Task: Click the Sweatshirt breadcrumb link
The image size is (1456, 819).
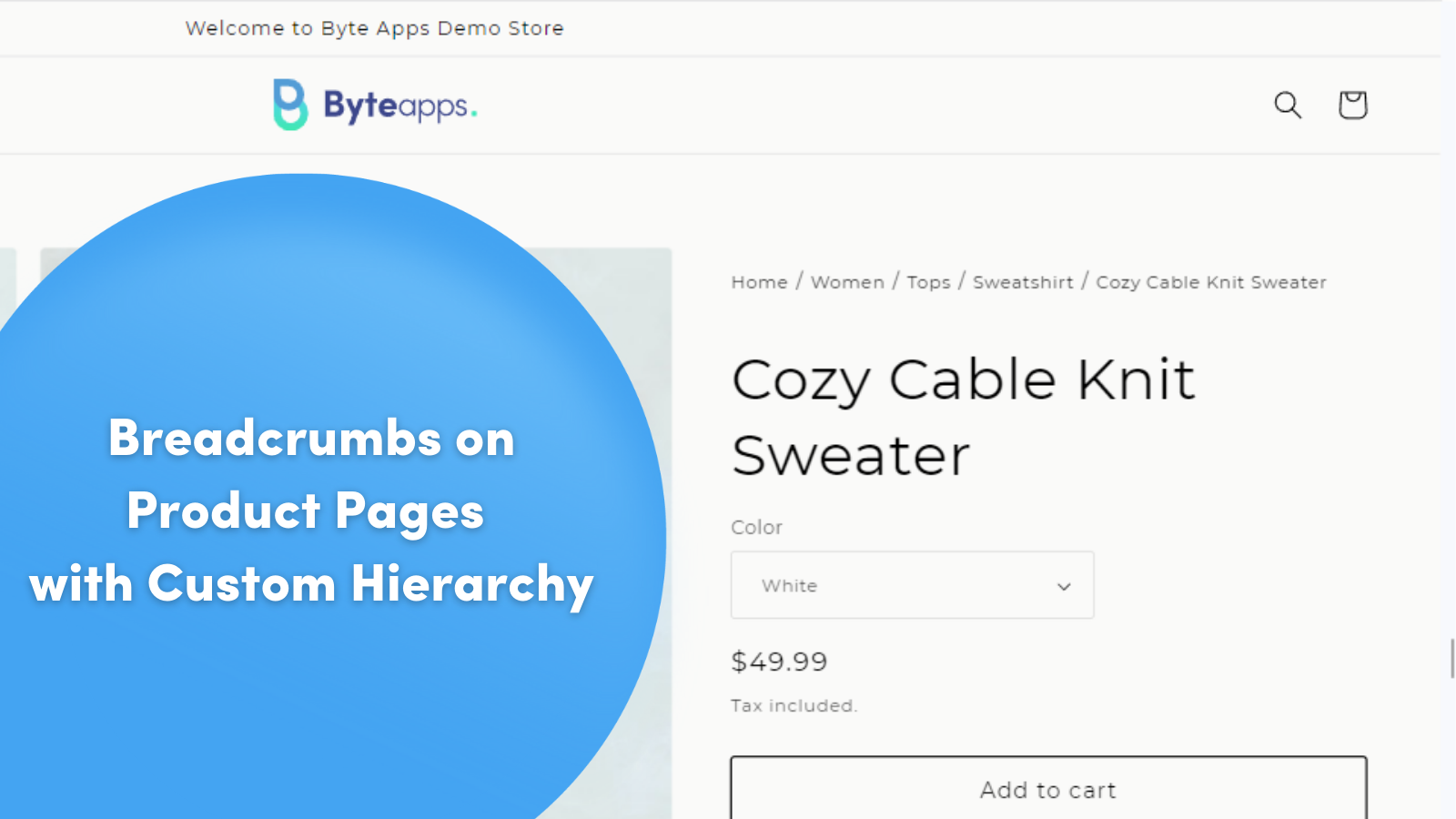Action: 1023,282
